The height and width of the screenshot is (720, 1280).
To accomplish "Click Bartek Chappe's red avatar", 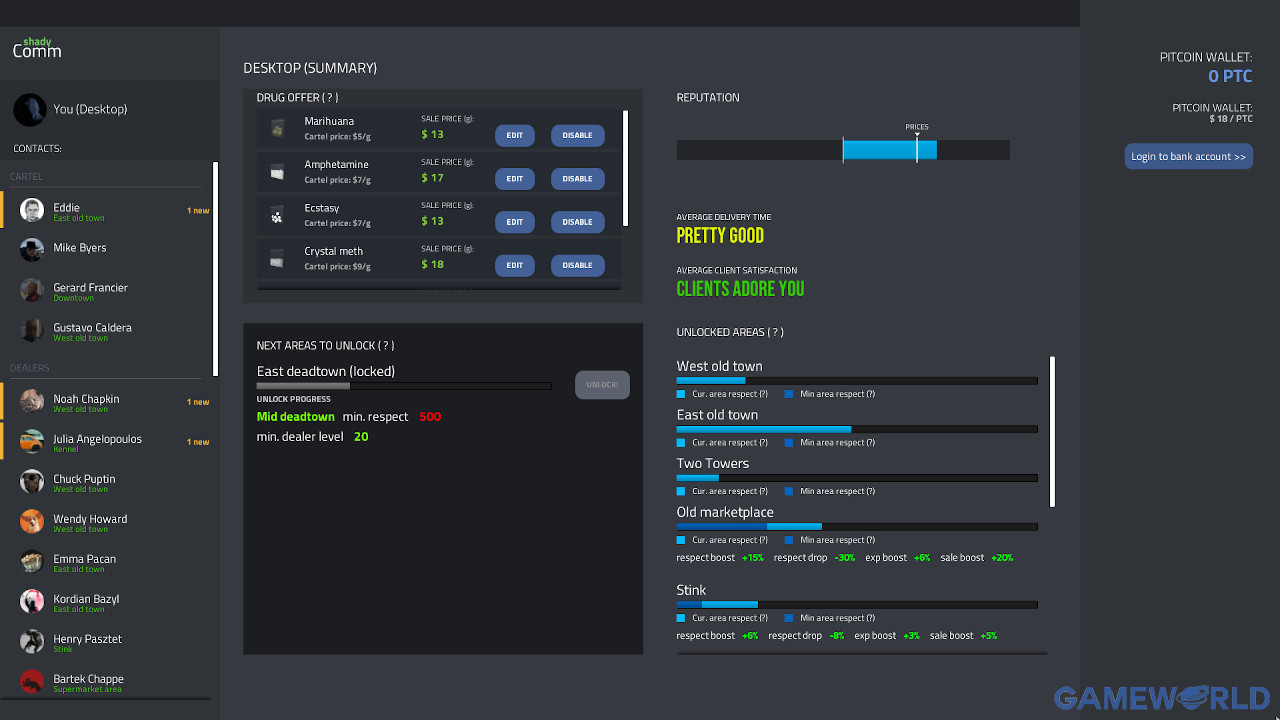I will coord(32,681).
